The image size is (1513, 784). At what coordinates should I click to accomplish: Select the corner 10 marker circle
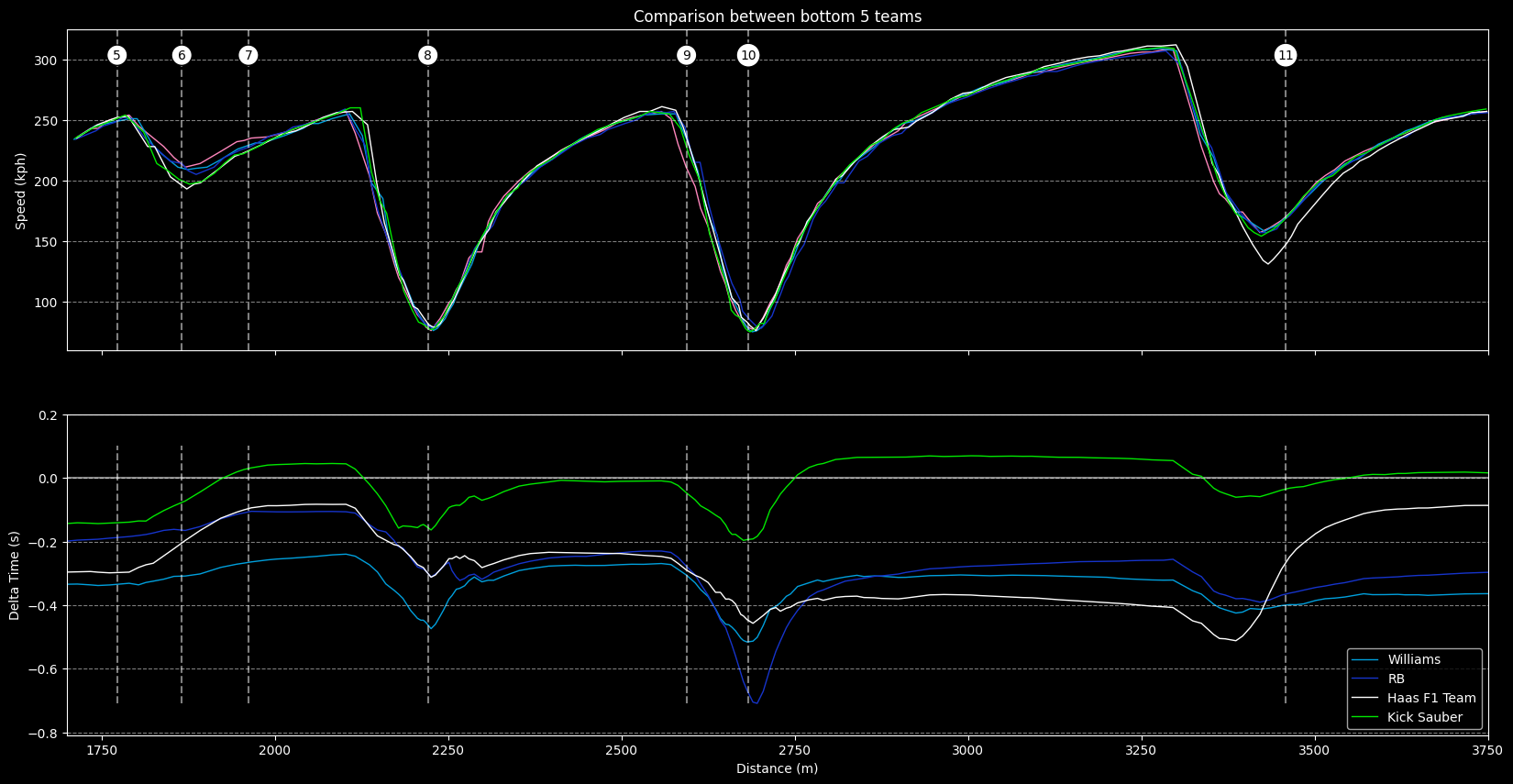(x=748, y=56)
